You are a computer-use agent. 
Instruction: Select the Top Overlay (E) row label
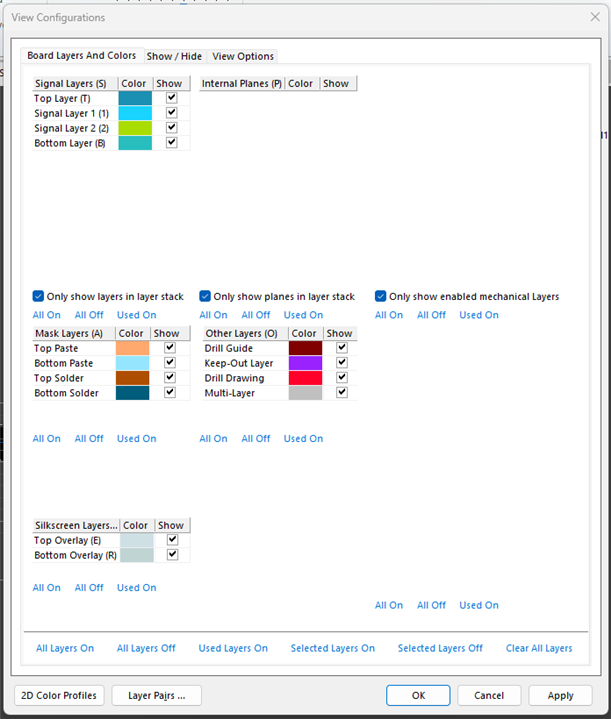click(x=67, y=540)
